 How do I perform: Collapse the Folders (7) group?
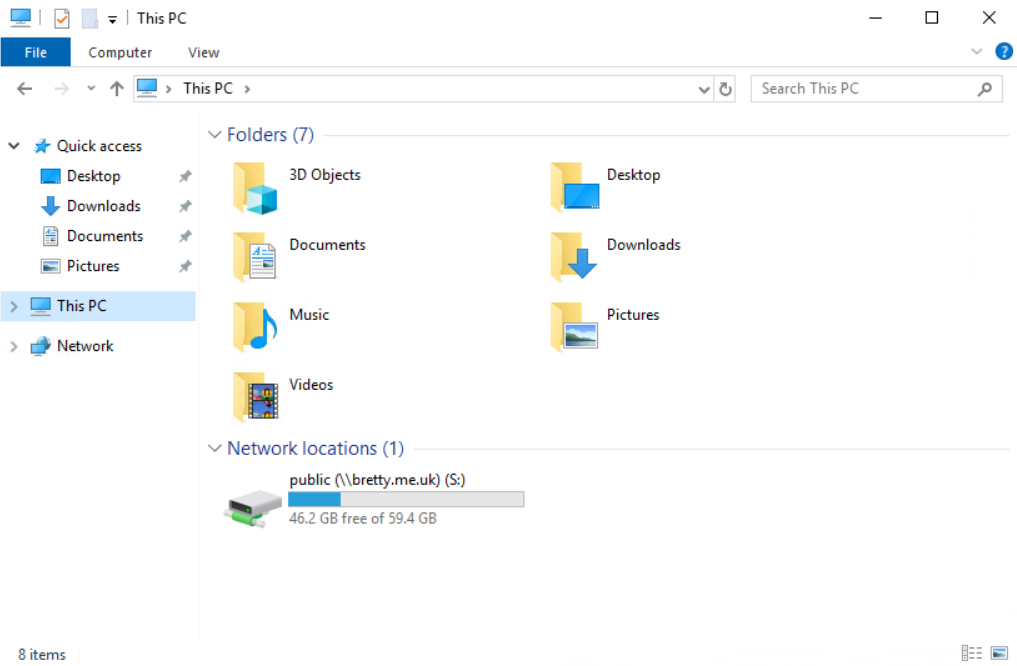(x=214, y=135)
